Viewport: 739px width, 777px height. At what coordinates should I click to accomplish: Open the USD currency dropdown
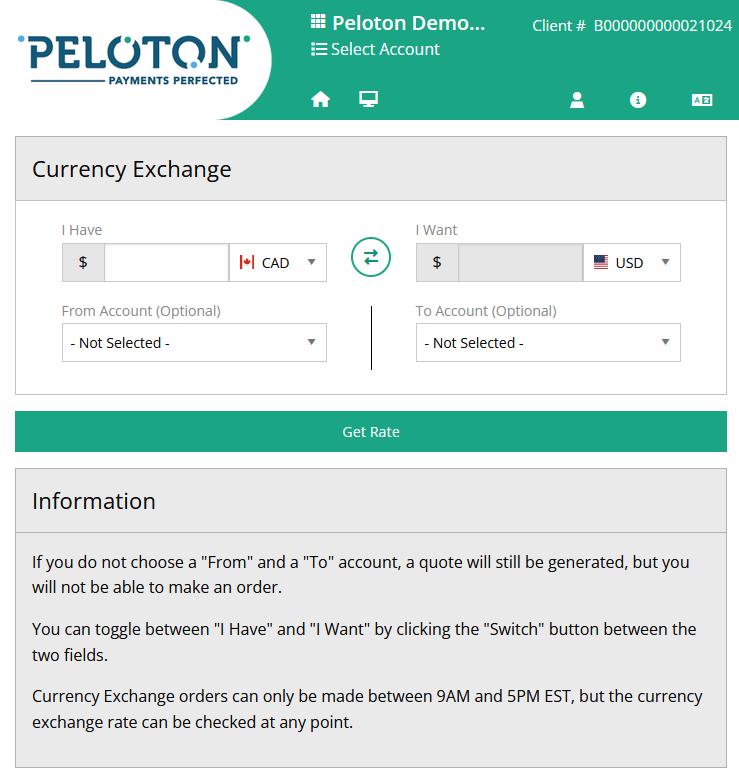pyautogui.click(x=632, y=263)
